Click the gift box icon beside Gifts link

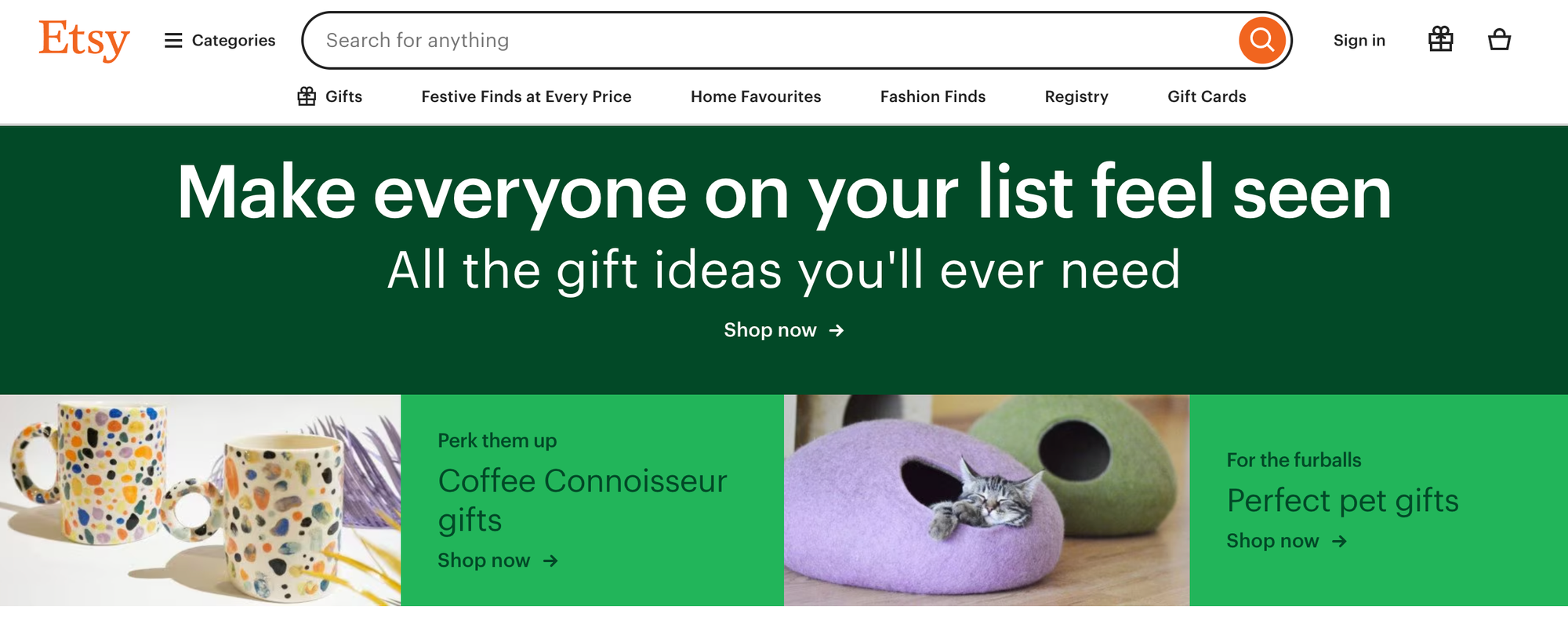pyautogui.click(x=306, y=96)
